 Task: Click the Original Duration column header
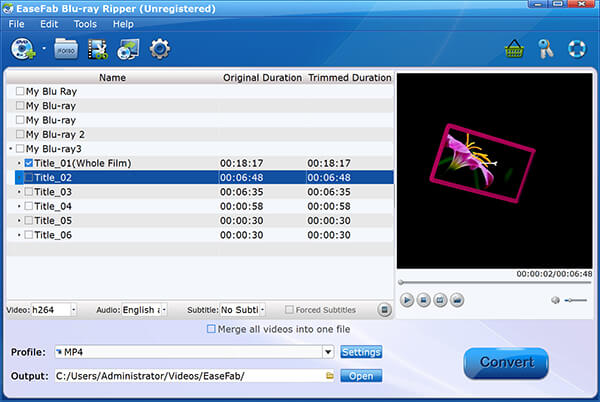pos(262,78)
